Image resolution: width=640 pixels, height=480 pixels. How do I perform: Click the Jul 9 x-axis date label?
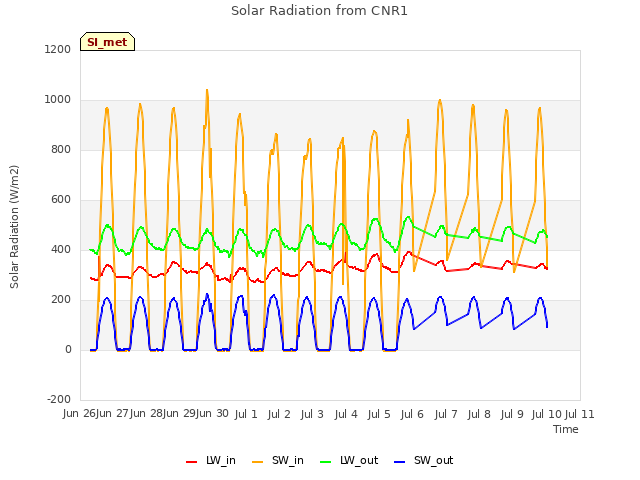pyautogui.click(x=512, y=414)
